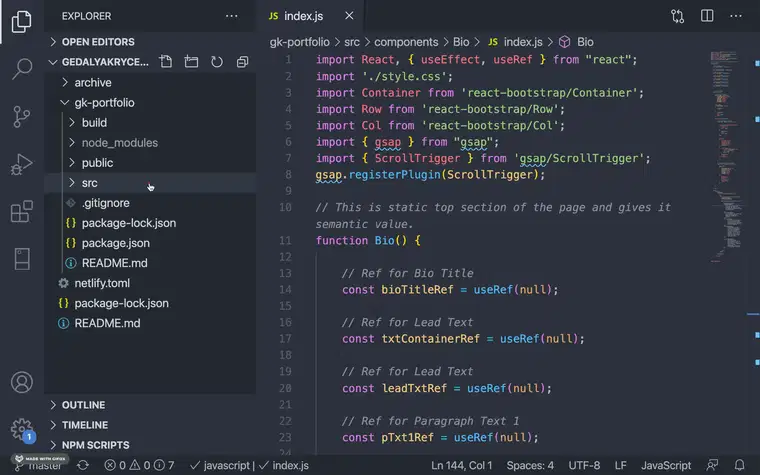Image resolution: width=760 pixels, height=475 pixels.
Task: Place cursor on function Bio() line
Action: (368, 240)
